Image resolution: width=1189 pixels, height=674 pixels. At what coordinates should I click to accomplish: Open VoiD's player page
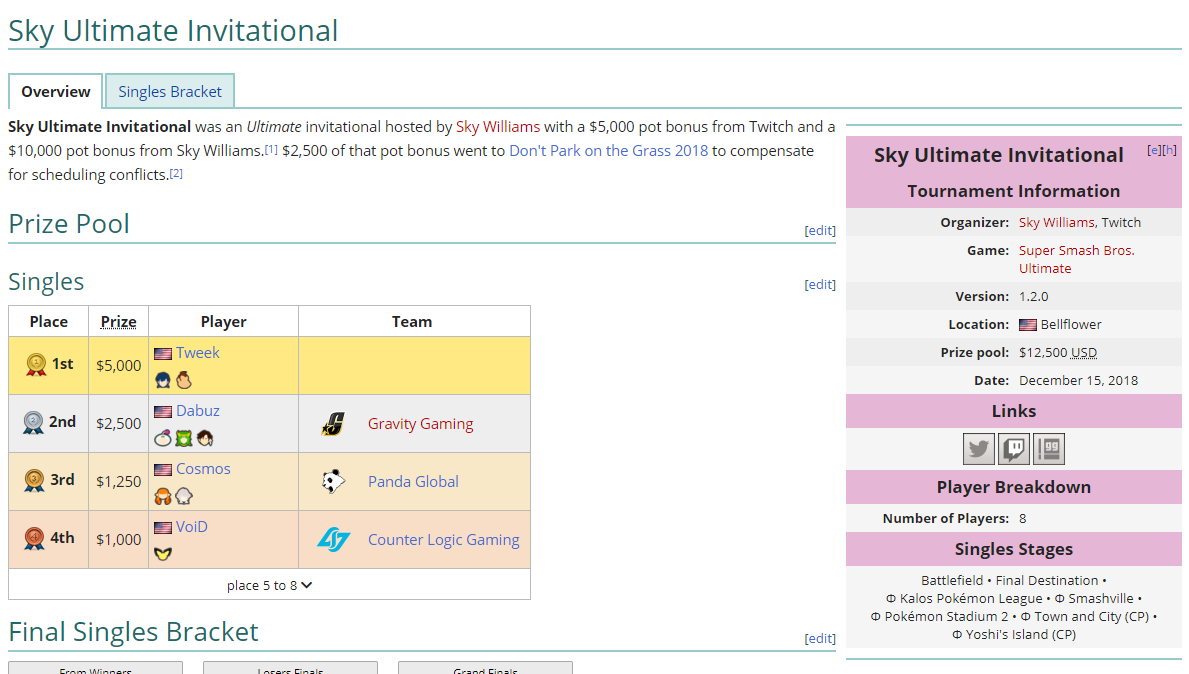(x=192, y=527)
